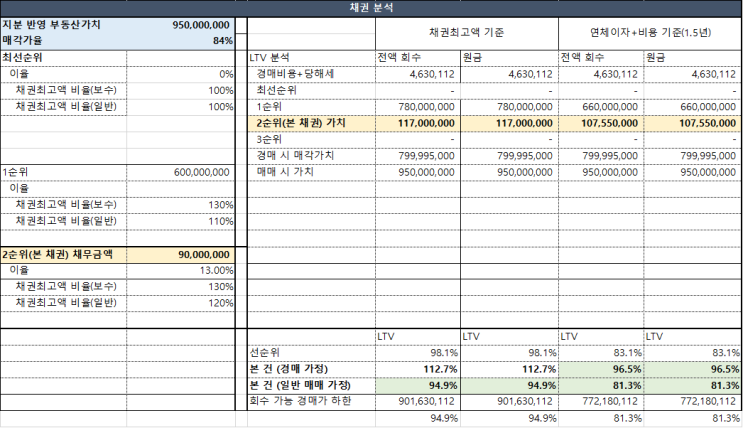Select the first 901,630,112 value cell
The width and height of the screenshot is (743, 428).
(x=418, y=402)
